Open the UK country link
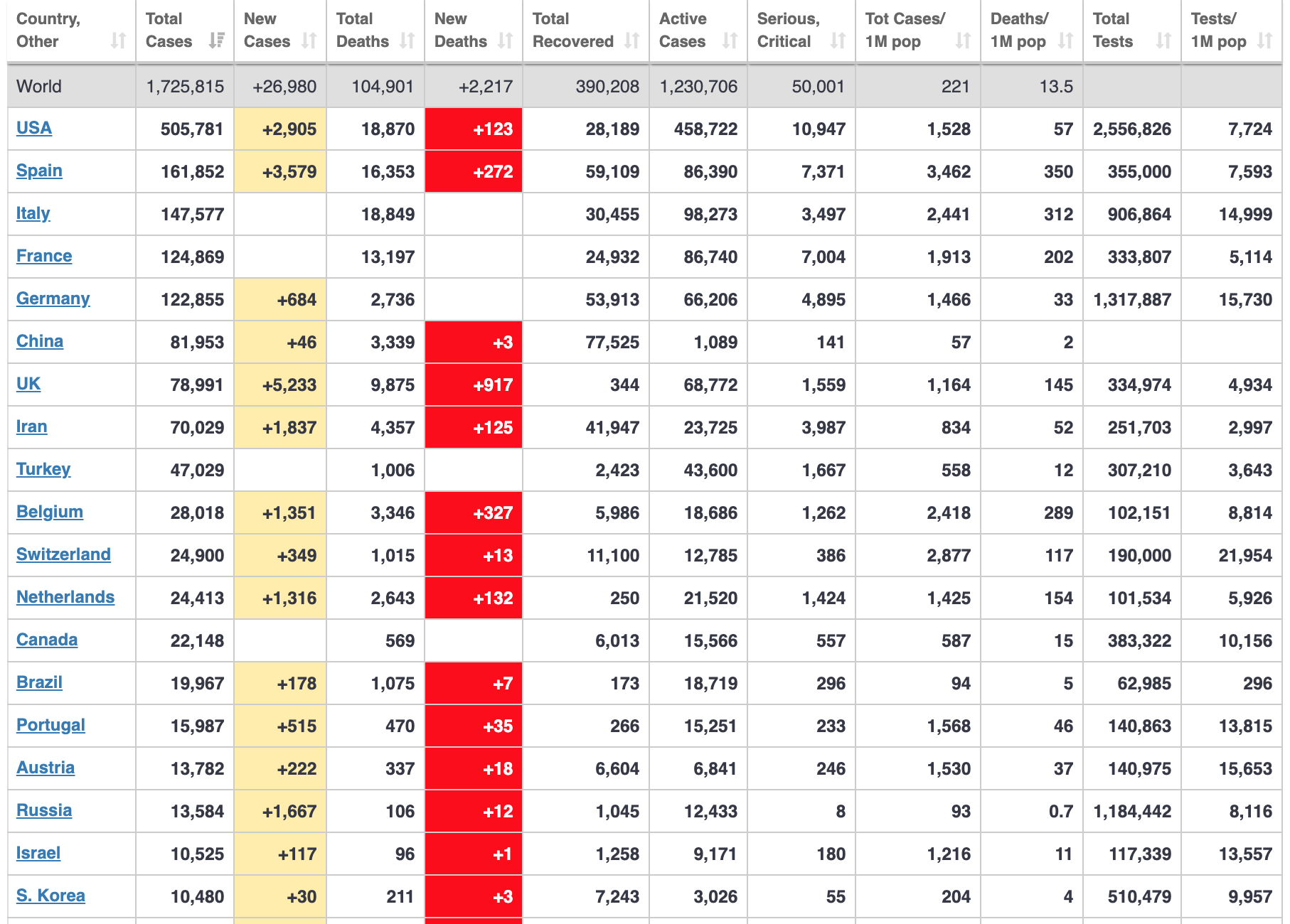The image size is (1290, 924). 28,384
